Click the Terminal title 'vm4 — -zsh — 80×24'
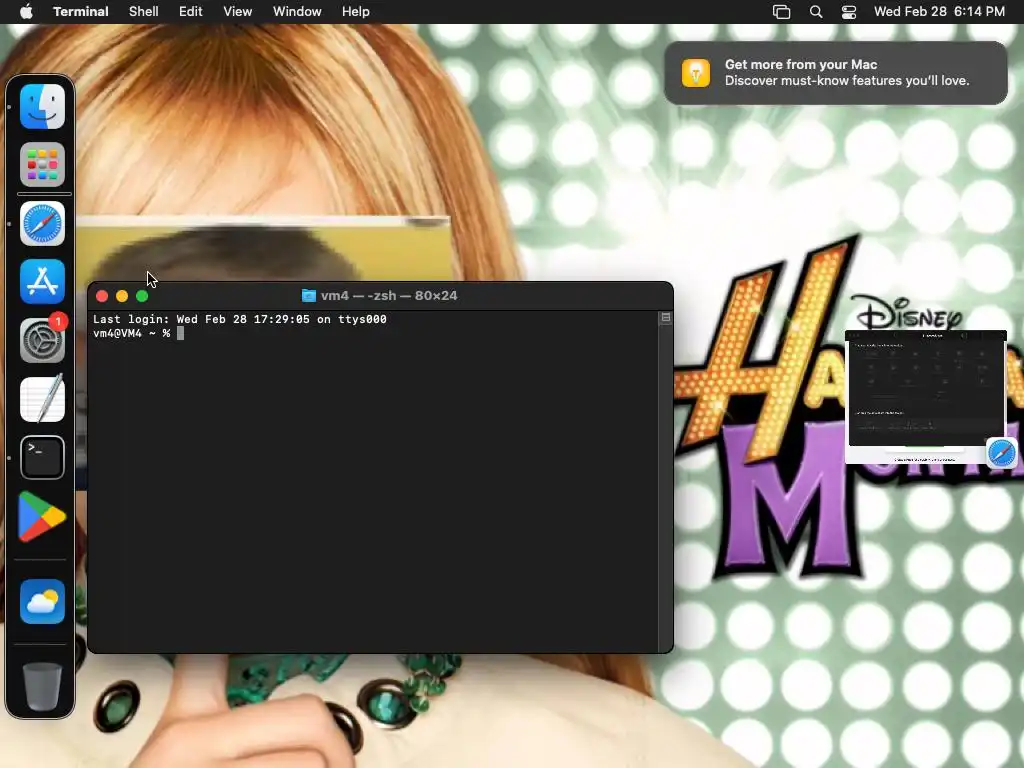Screen dimensions: 1024x768 [x=389, y=296]
